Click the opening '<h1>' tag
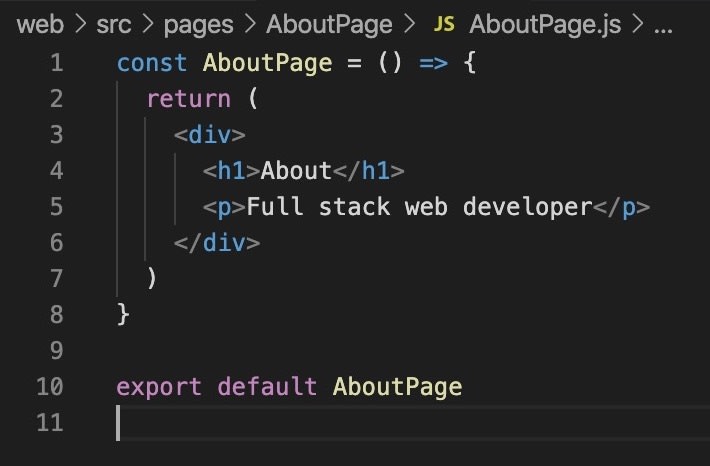 (x=231, y=171)
